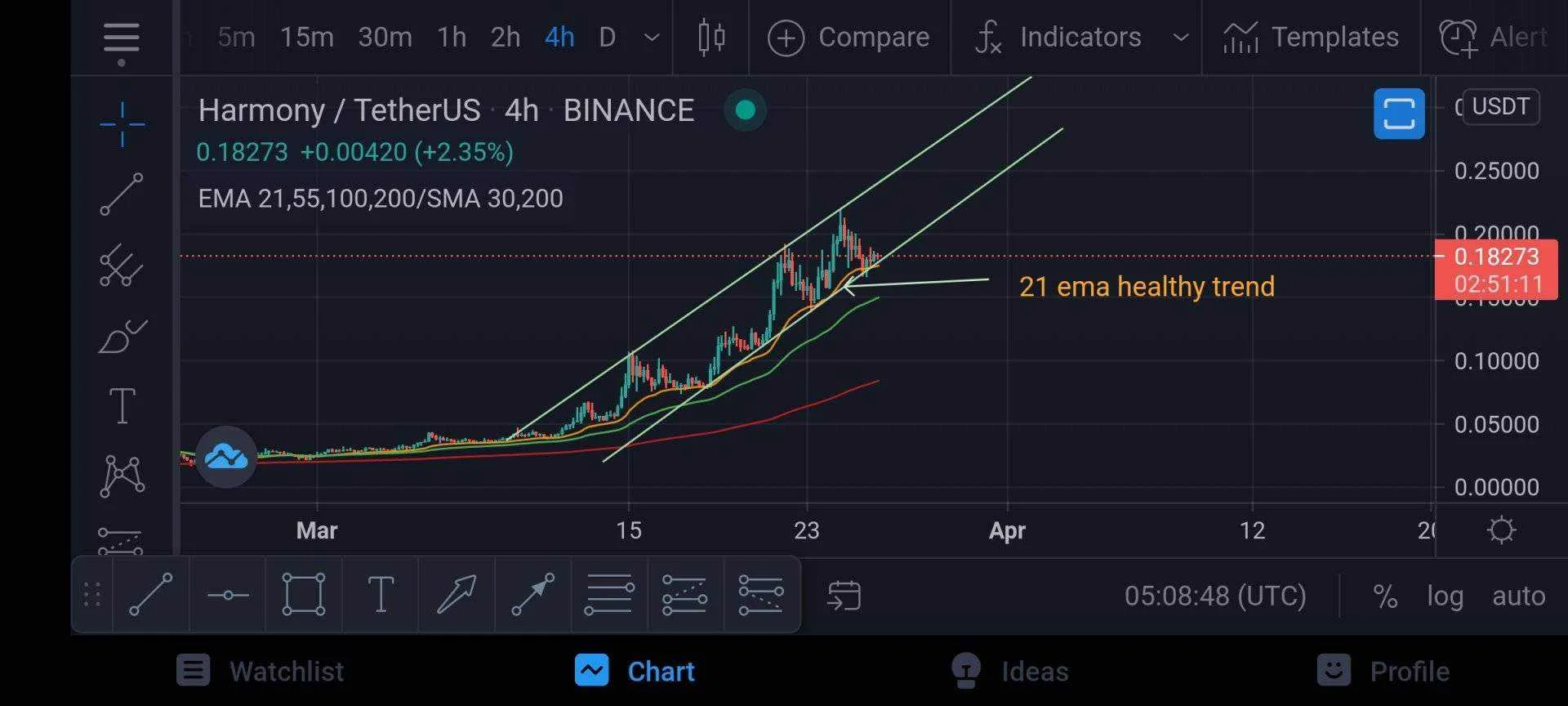Toggle auto scale mode
Screen dimensions: 1568x706
[x=1518, y=597]
